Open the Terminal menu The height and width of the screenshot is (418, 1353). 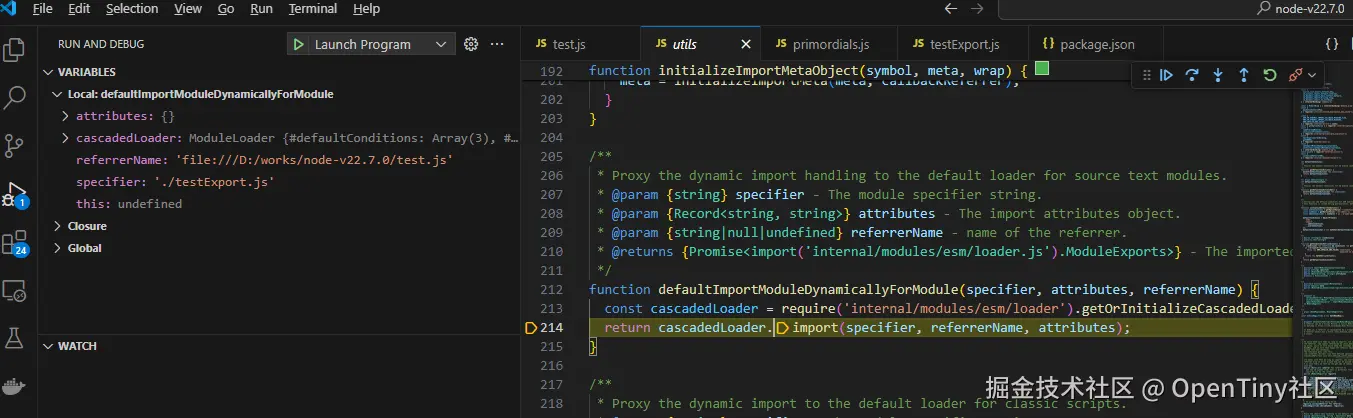313,9
